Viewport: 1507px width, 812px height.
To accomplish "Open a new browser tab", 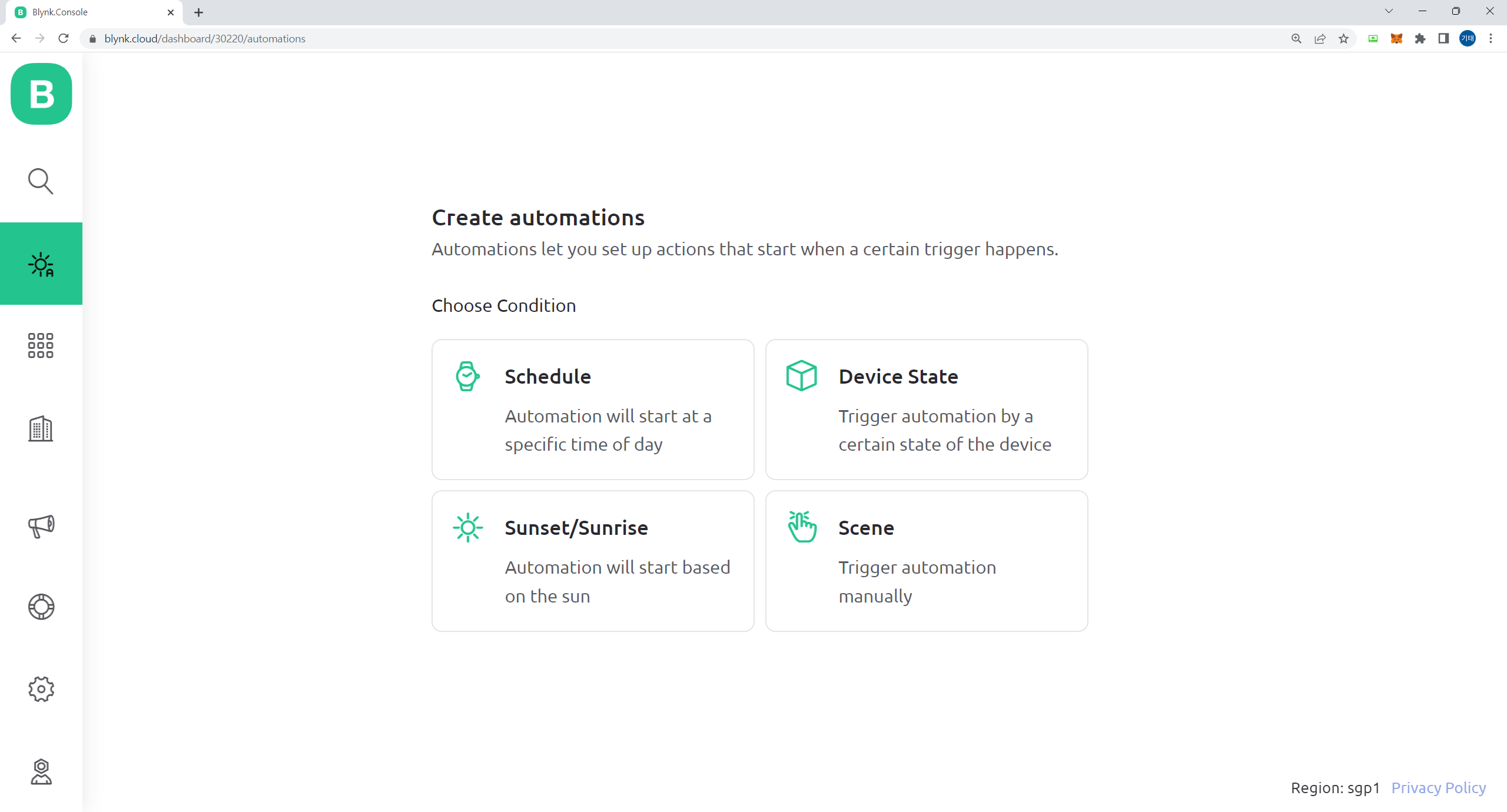I will pos(198,12).
